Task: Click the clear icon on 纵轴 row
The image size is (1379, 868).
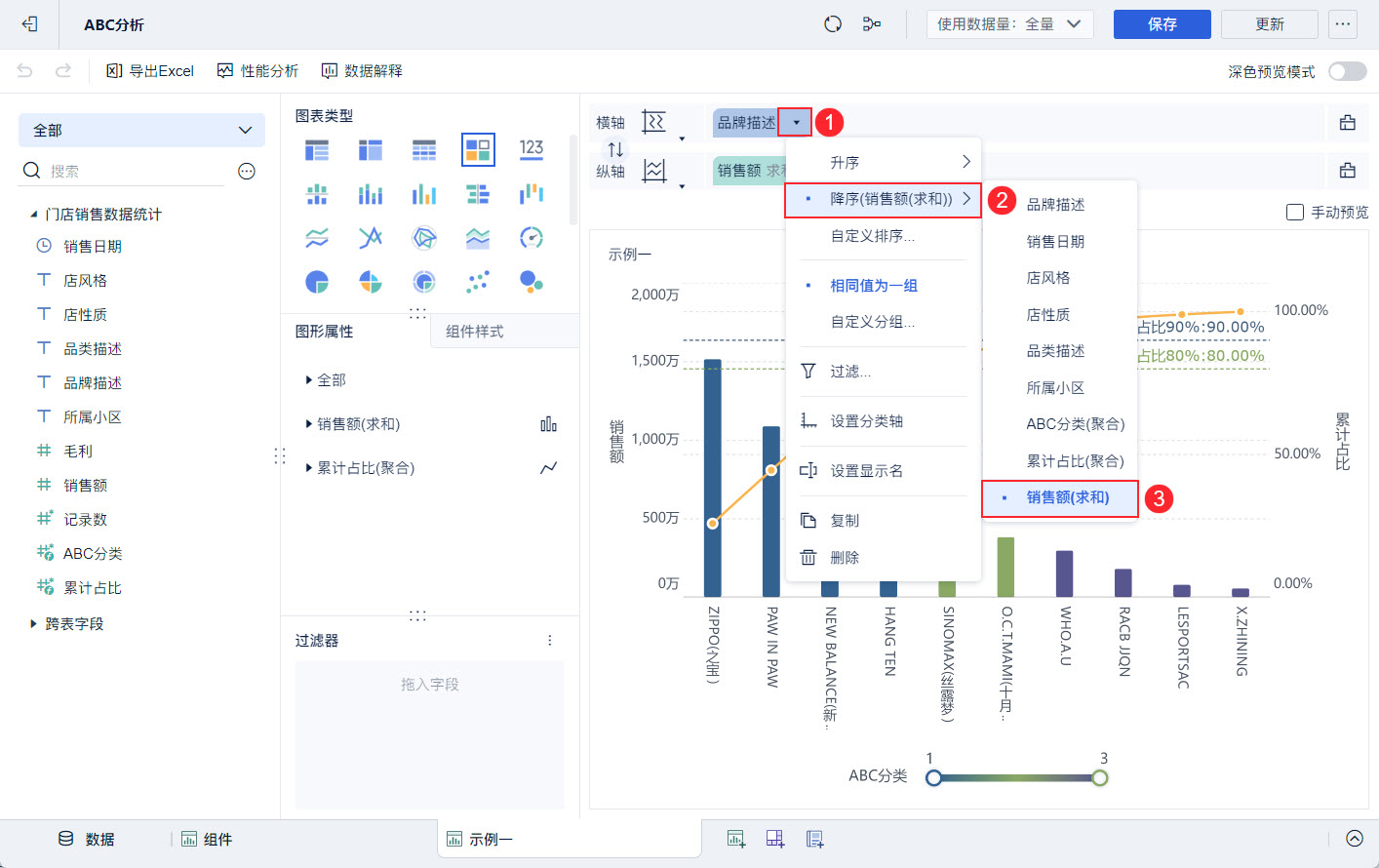Action: tap(1348, 171)
